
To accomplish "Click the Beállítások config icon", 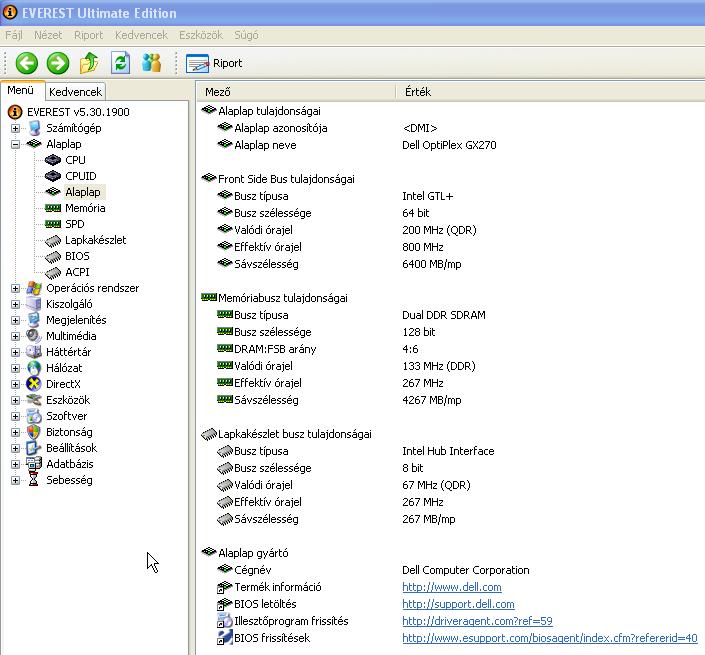I will (34, 448).
